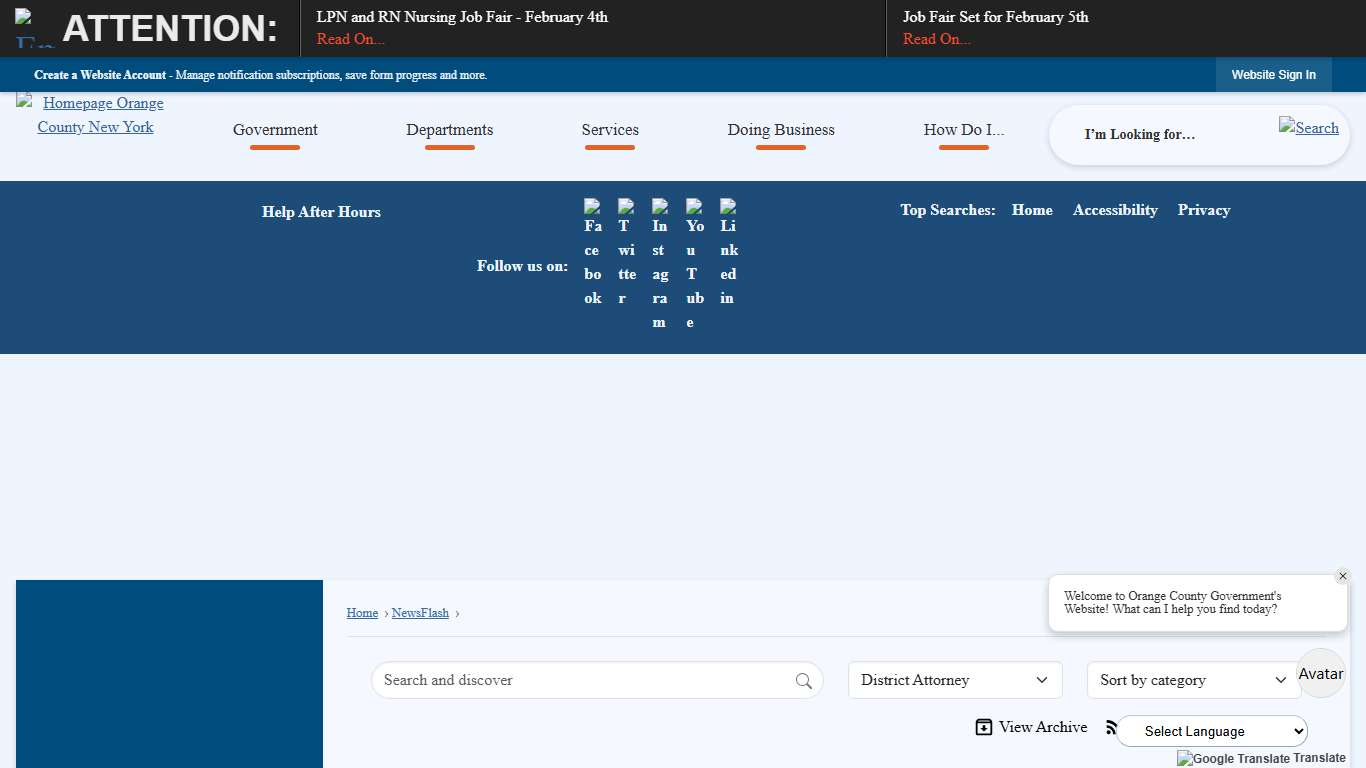1366x768 pixels.
Task: Open the Government menu
Action: (x=275, y=130)
